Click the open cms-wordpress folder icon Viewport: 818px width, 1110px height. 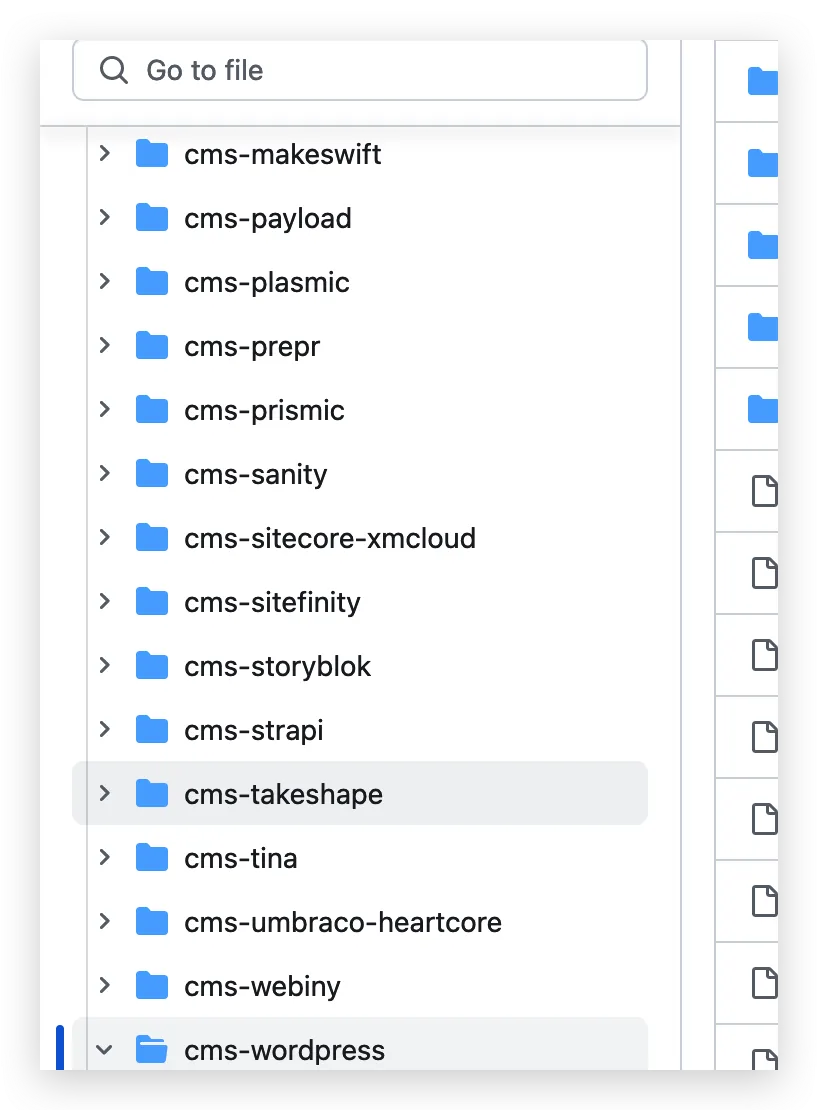pyautogui.click(x=151, y=1050)
